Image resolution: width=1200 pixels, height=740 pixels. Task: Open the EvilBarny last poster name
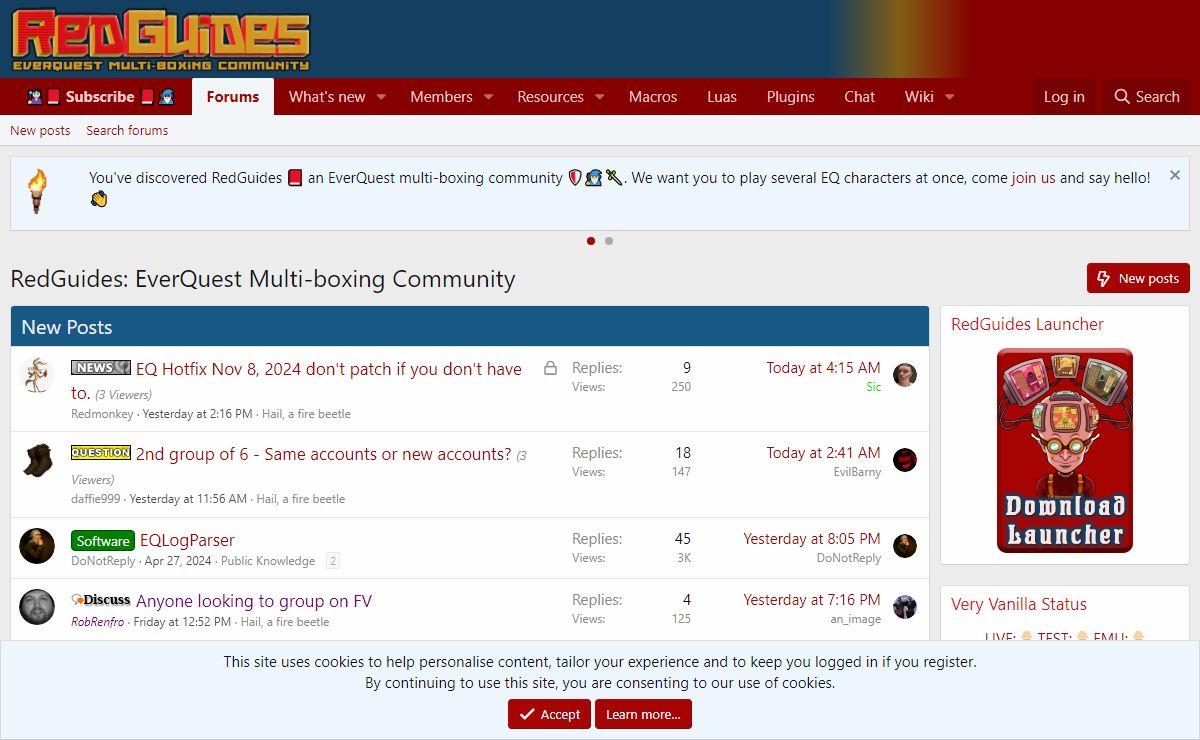[x=857, y=472]
